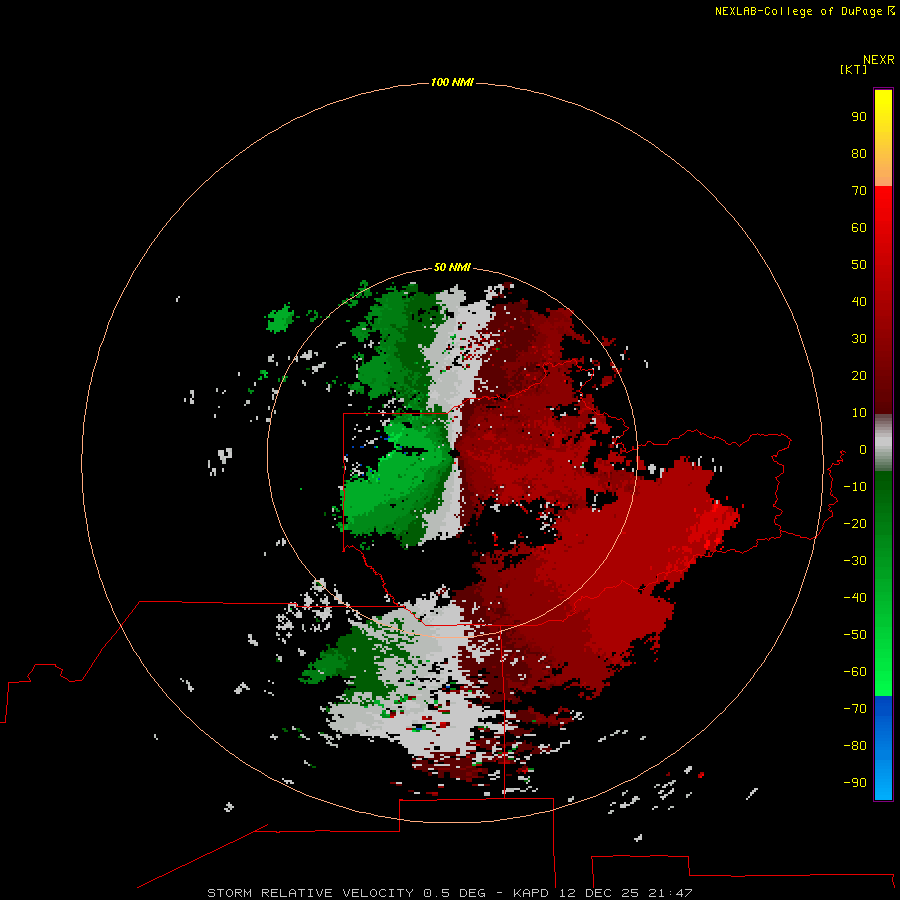Click the 50 NMI range ring label
This screenshot has height=900, width=900.
tap(452, 267)
